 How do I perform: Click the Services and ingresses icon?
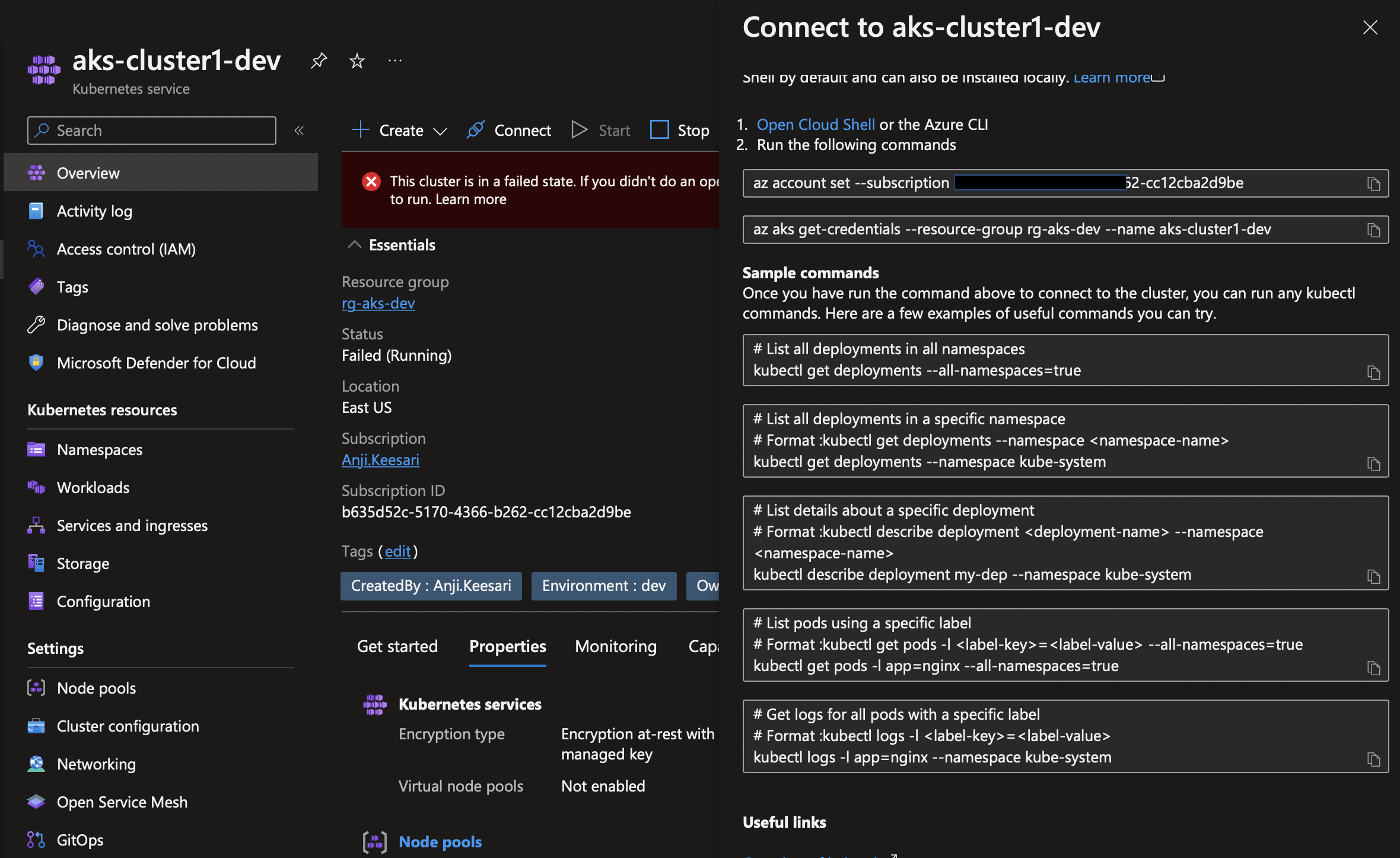pos(36,525)
